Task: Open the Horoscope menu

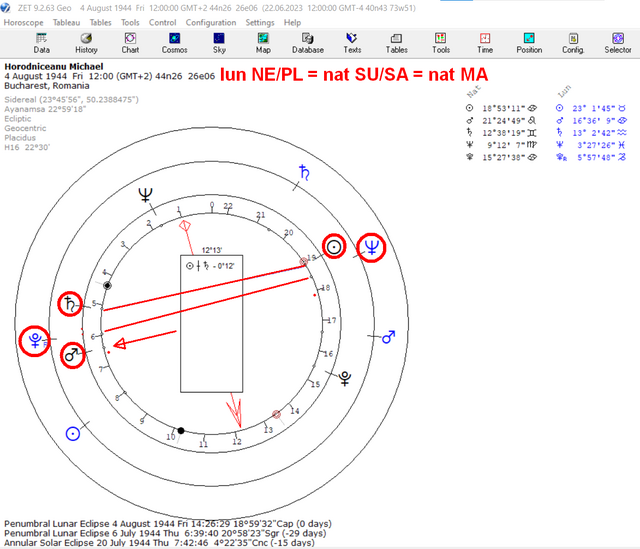Action: (x=23, y=22)
